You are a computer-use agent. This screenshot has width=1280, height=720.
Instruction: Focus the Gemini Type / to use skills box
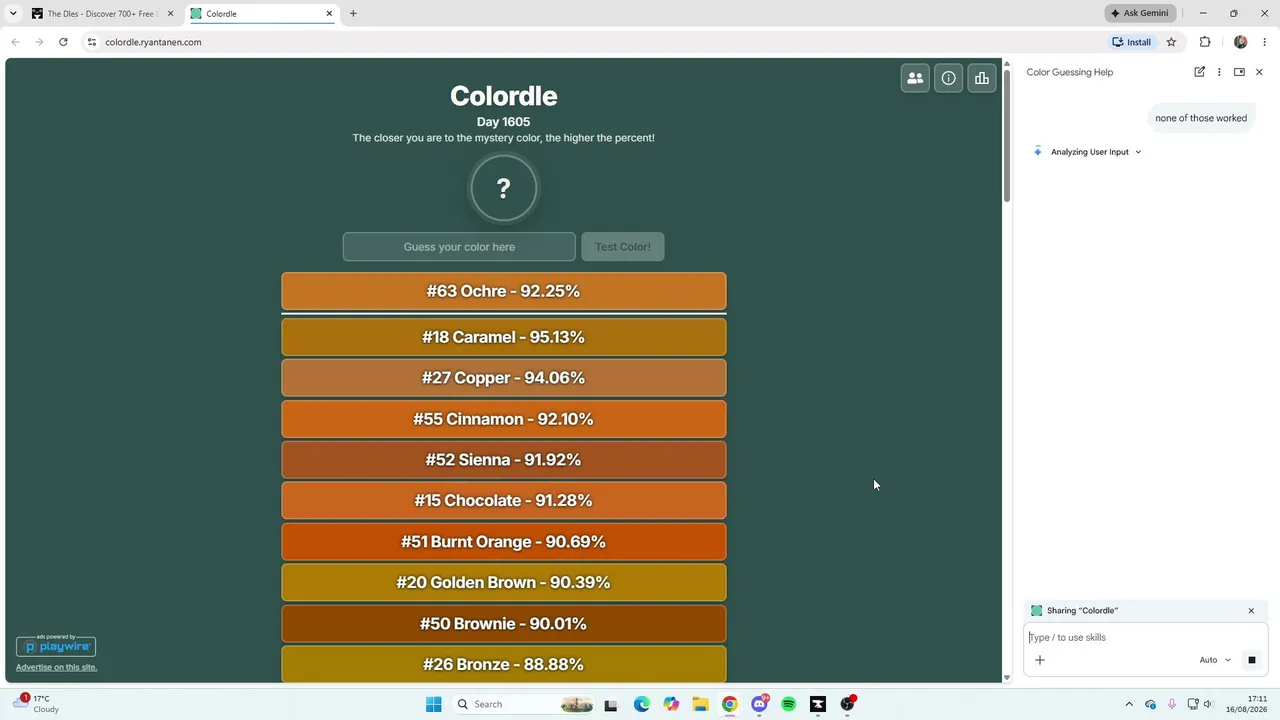(1145, 637)
